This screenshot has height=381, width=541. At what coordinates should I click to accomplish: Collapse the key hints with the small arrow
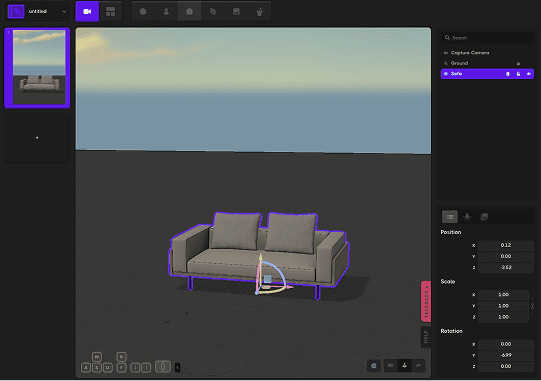(177, 368)
